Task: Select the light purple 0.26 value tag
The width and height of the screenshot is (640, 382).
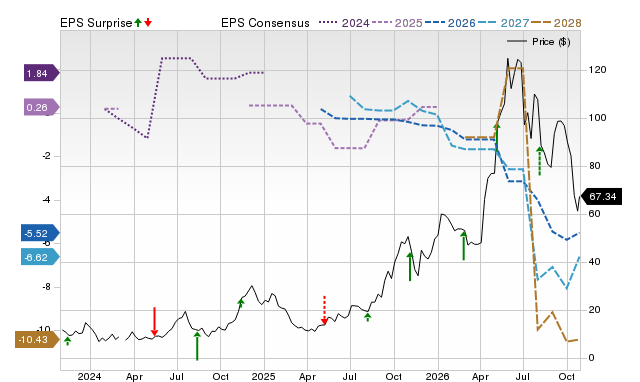Action: point(42,107)
